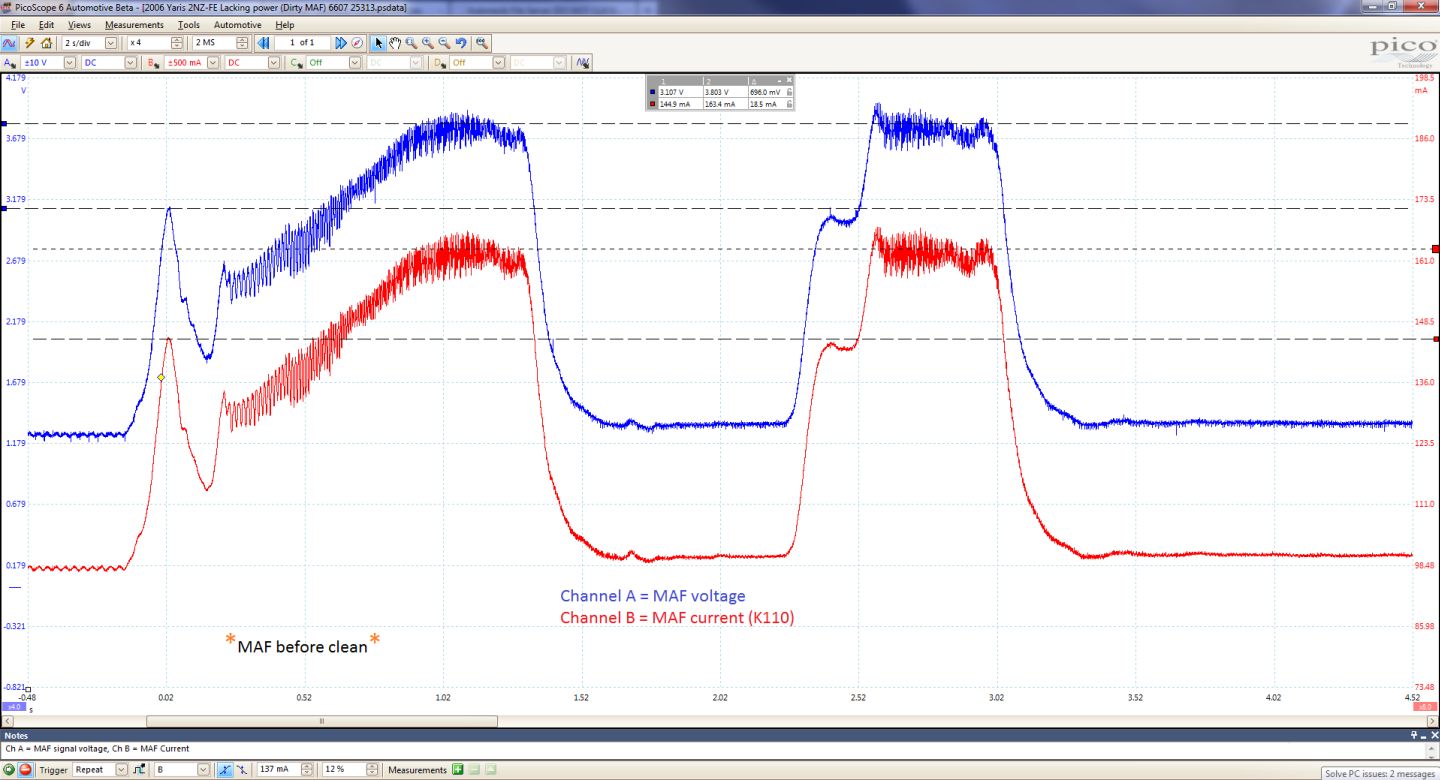The width and height of the screenshot is (1440, 780).
Task: Select the zoom-out tool
Action: 444,43
